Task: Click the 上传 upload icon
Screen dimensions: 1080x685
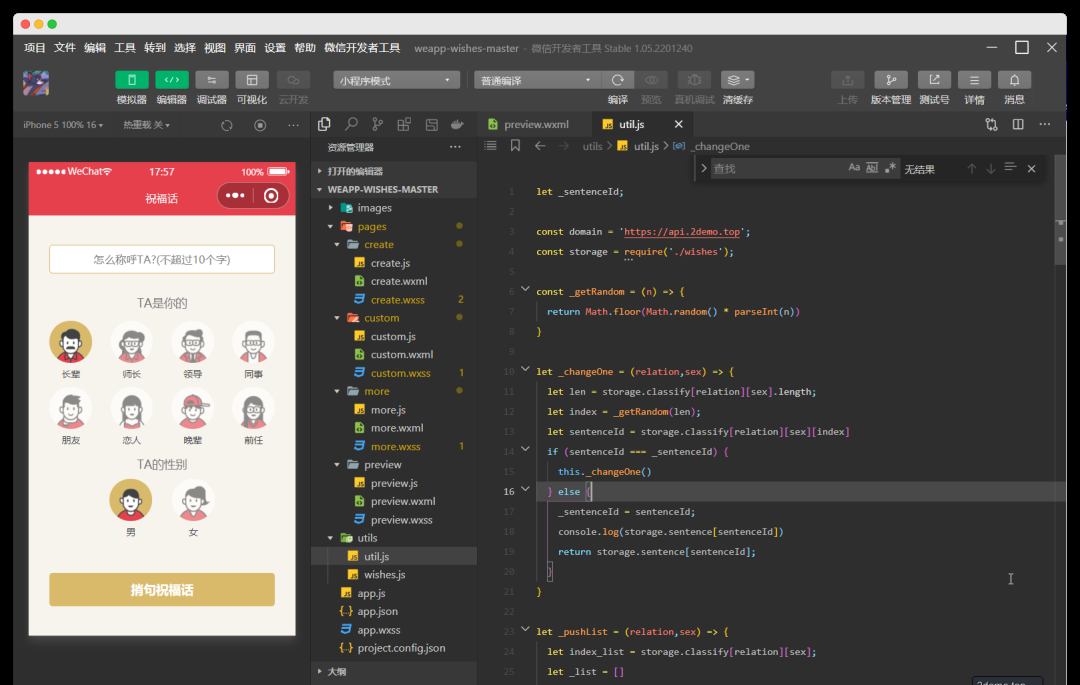Action: click(847, 80)
